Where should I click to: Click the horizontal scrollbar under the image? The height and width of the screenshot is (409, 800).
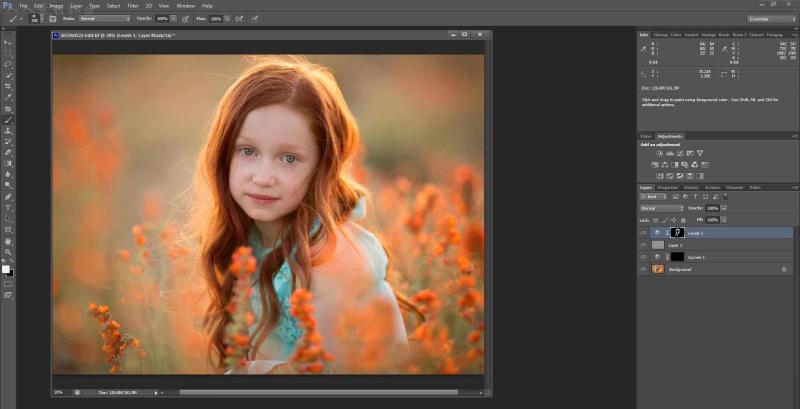pyautogui.click(x=318, y=393)
